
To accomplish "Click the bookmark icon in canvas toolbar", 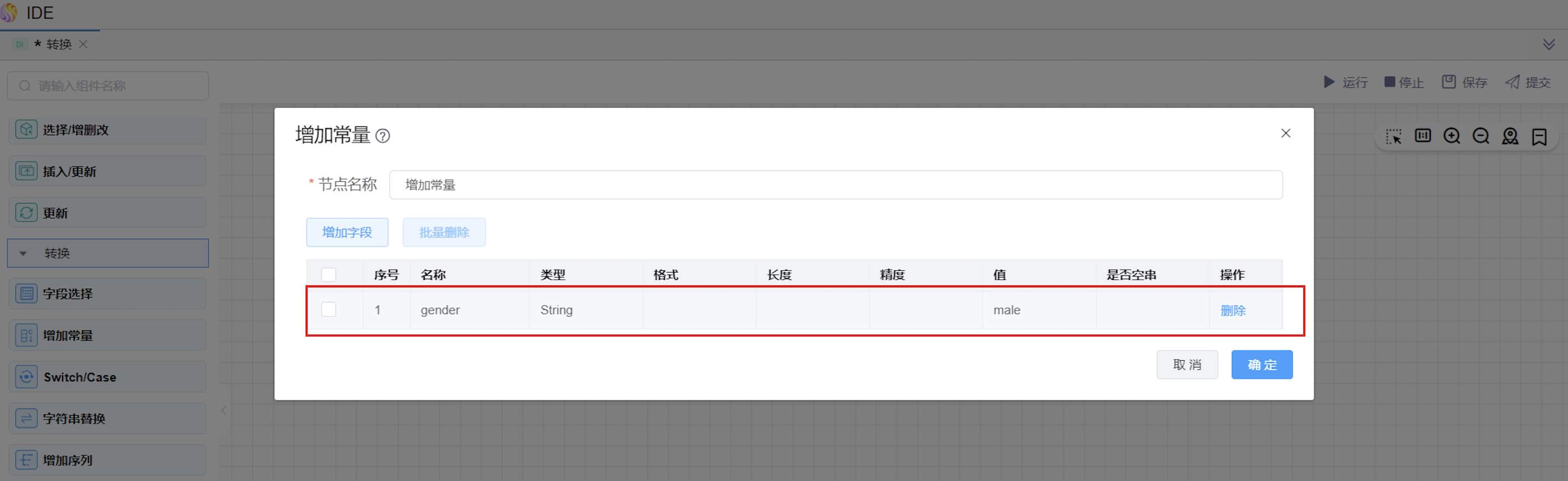I will [1539, 136].
